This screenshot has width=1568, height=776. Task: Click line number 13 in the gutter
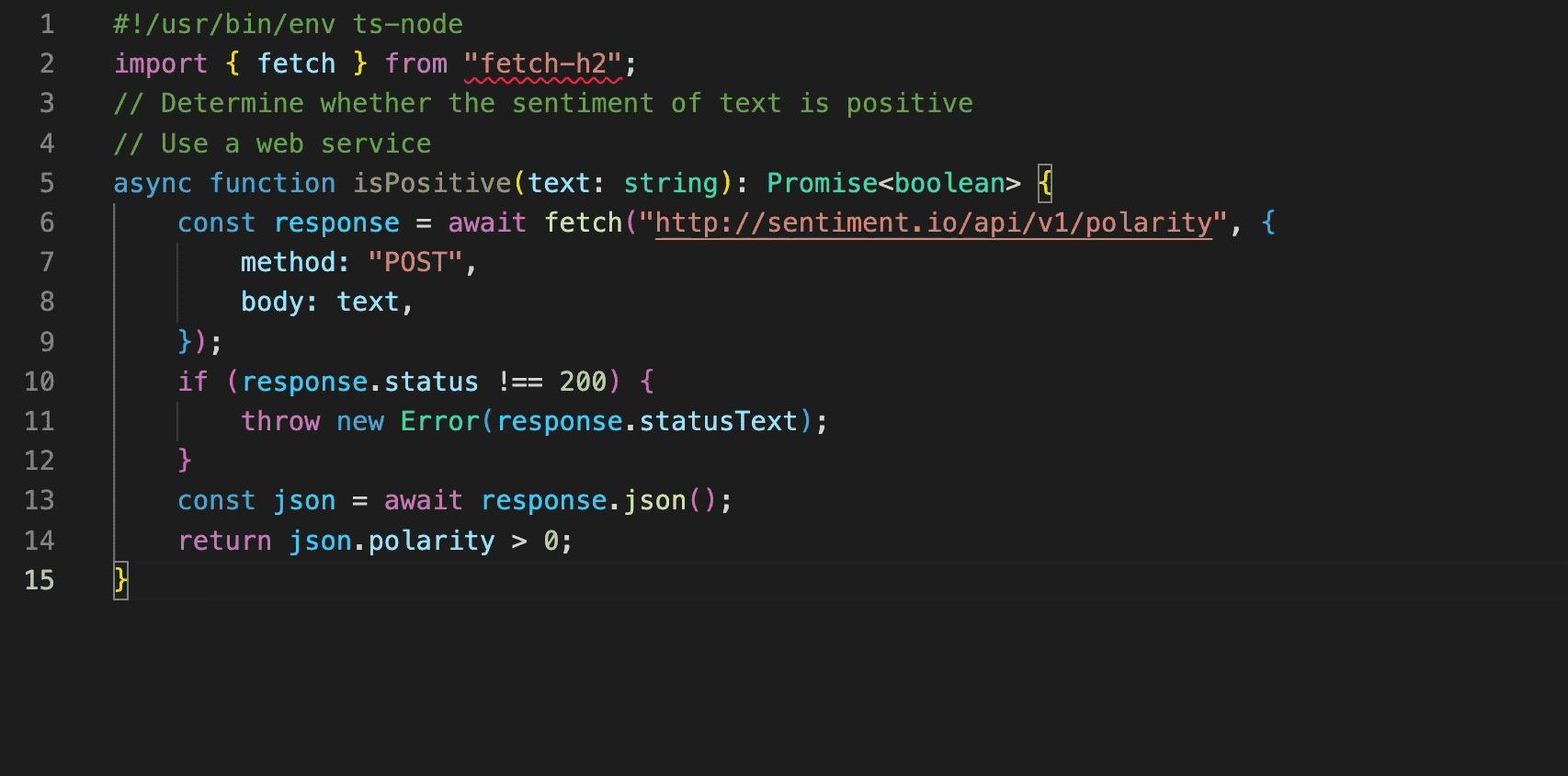point(40,500)
